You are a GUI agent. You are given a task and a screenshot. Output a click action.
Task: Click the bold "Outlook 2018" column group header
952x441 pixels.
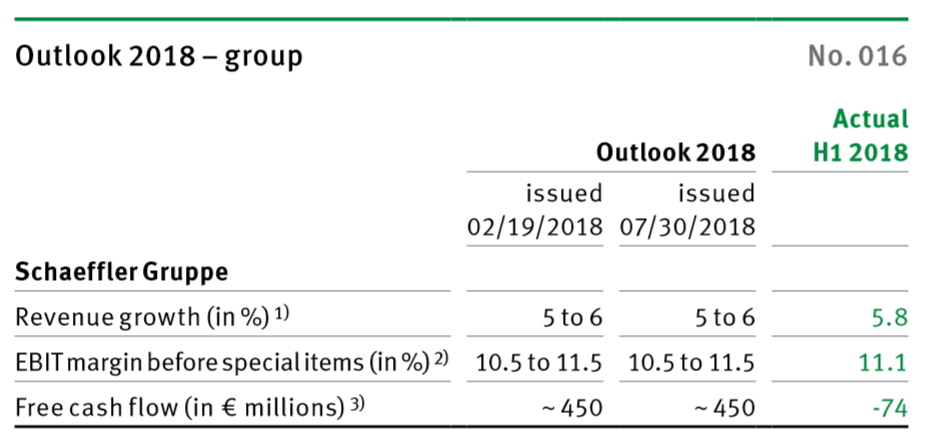[675, 153]
